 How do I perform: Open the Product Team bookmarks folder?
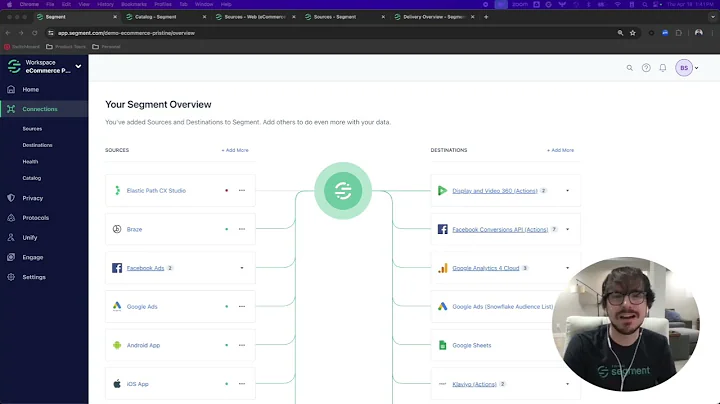tap(66, 47)
